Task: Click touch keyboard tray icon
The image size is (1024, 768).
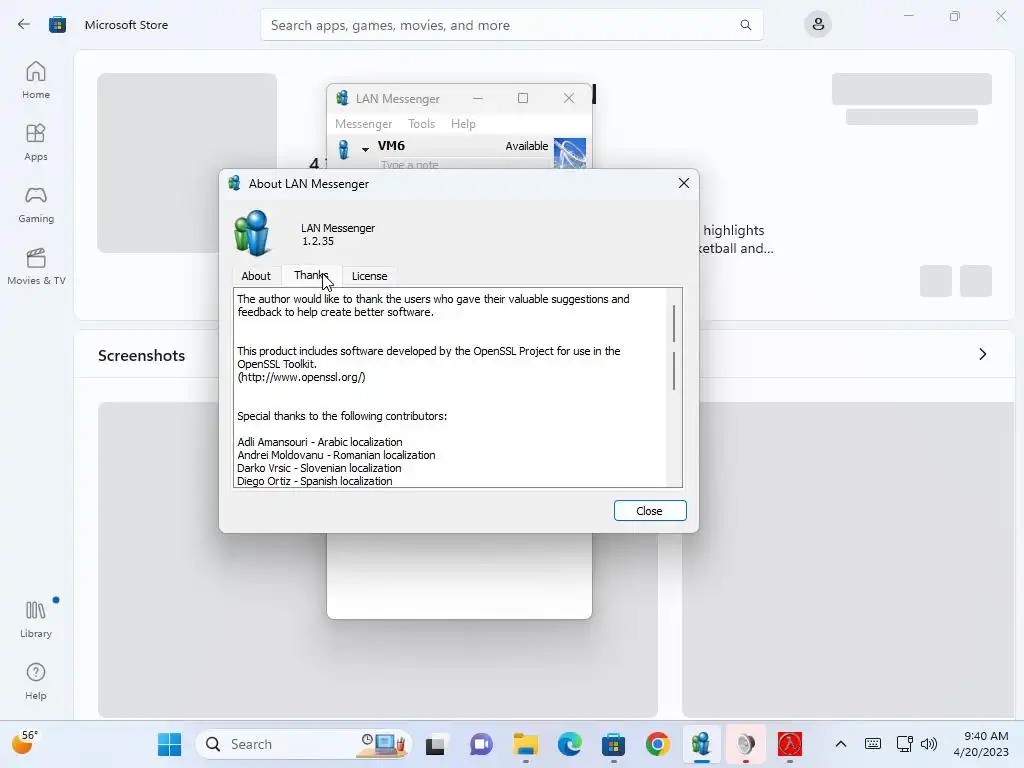Action: 872,744
